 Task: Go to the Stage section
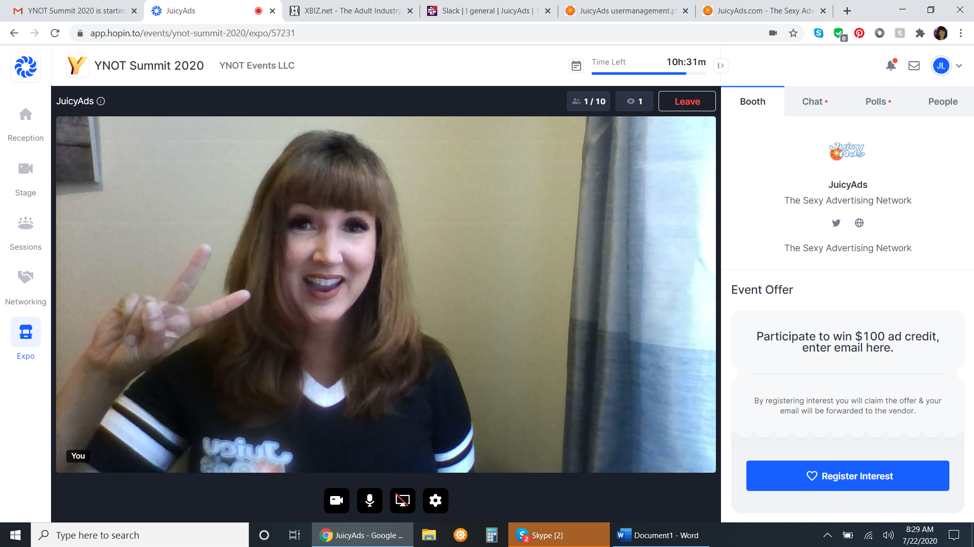(x=25, y=179)
